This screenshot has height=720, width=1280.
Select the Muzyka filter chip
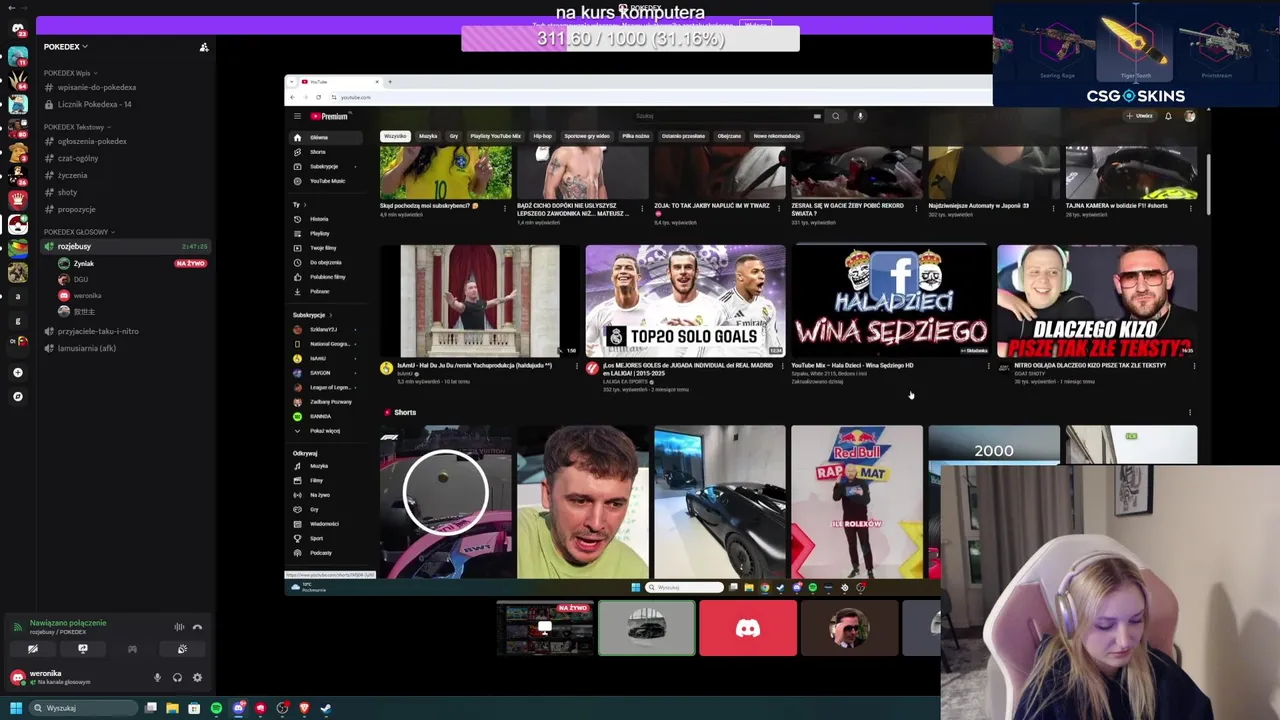pyautogui.click(x=428, y=136)
